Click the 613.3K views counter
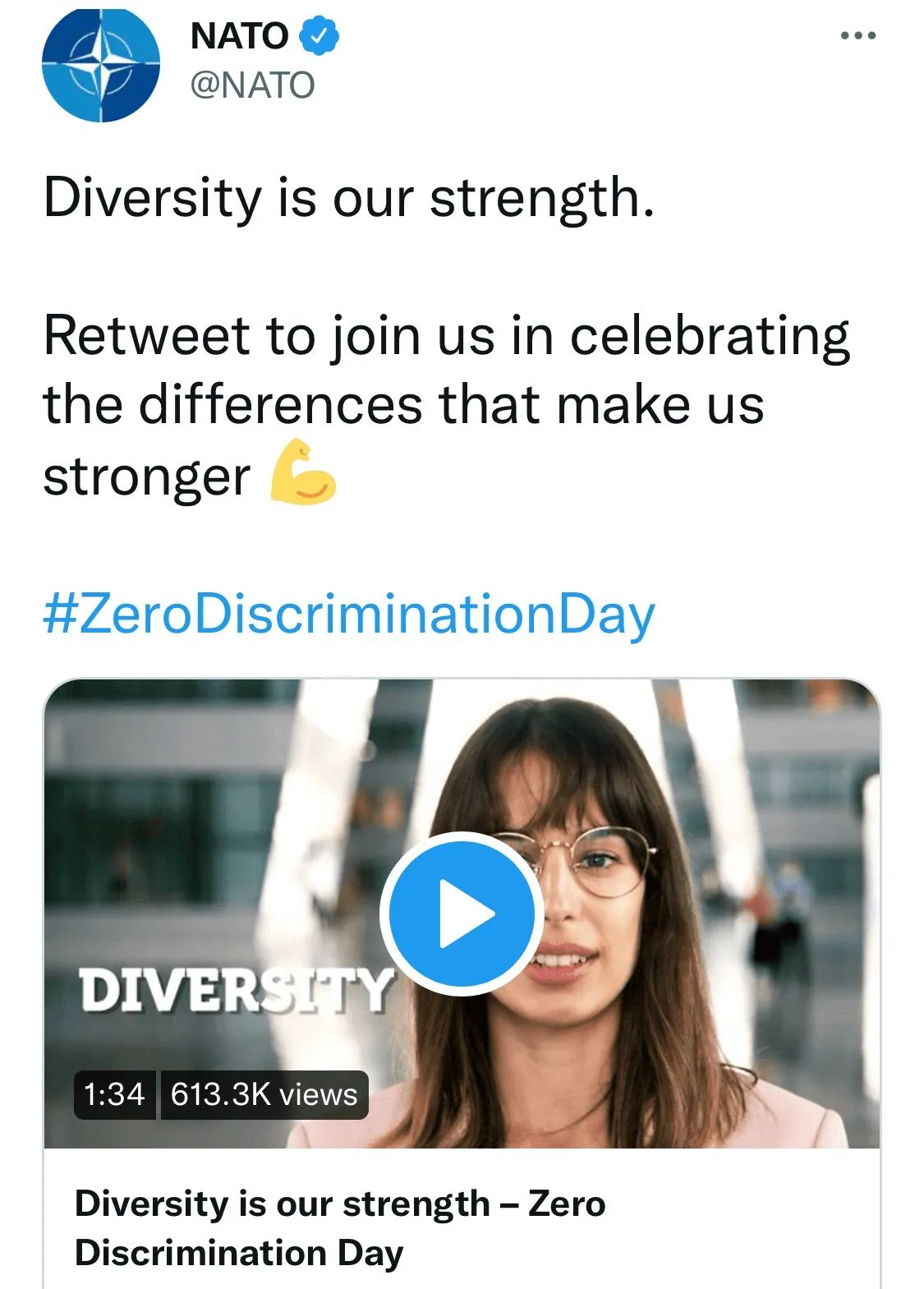924x1289 pixels. [264, 1094]
